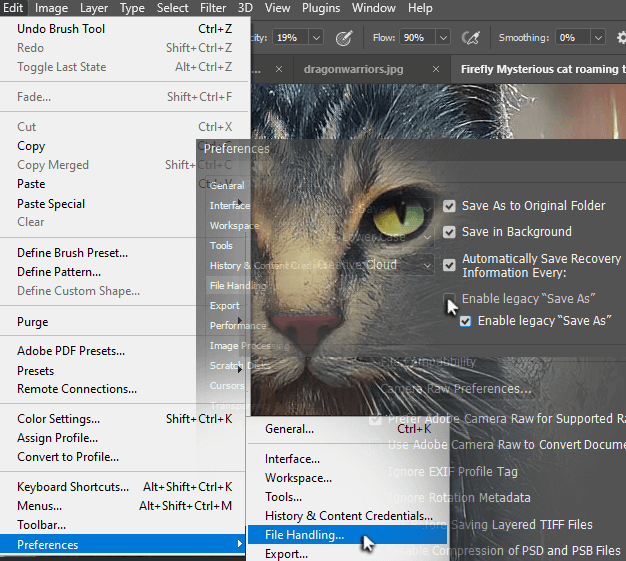Check the unchecked Enable legacy Save As box
The image size is (626, 561).
click(x=449, y=298)
